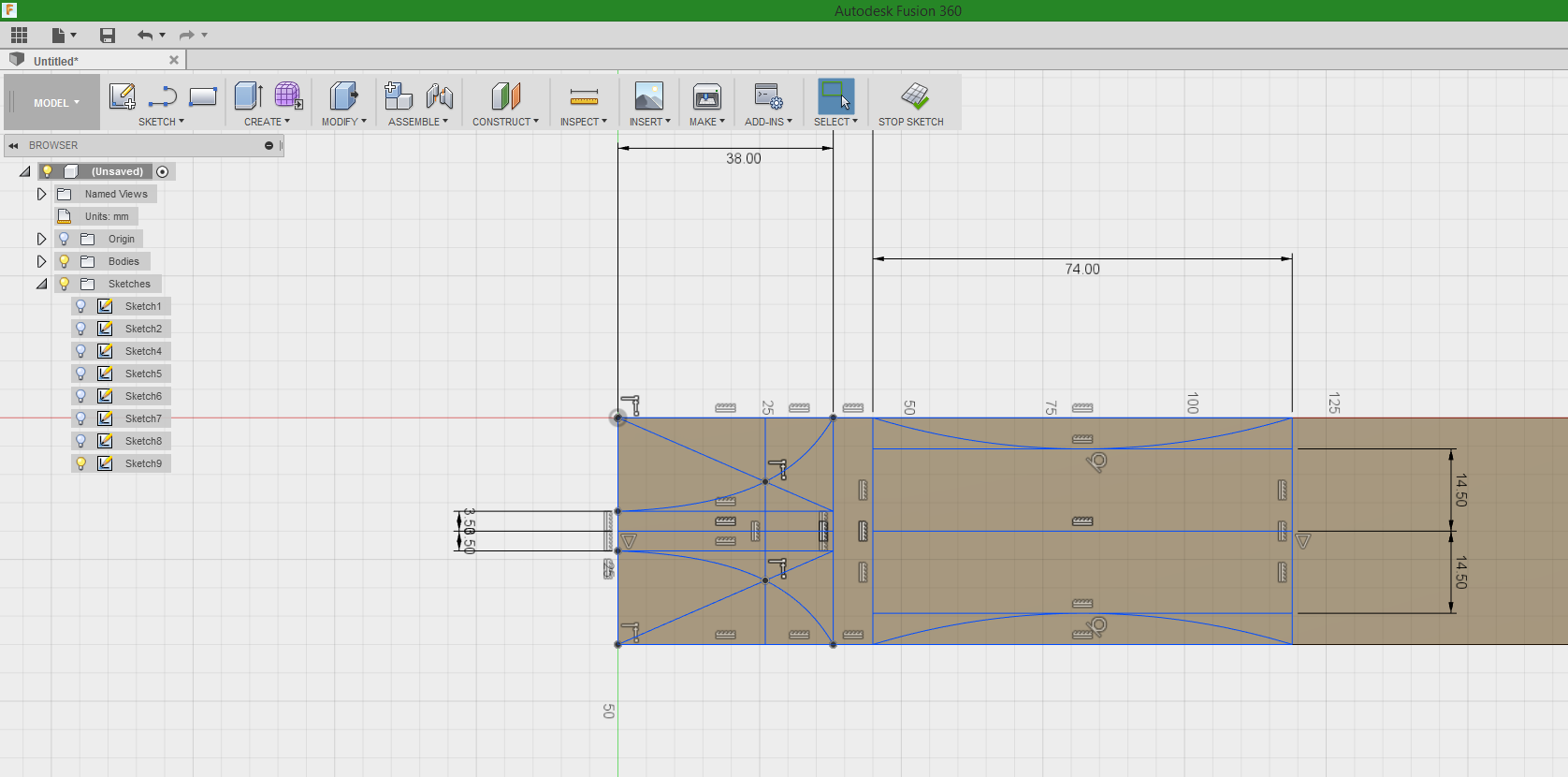Screen dimensions: 1568x777
Task: Toggle visibility of Sketch4
Action: 81,351
